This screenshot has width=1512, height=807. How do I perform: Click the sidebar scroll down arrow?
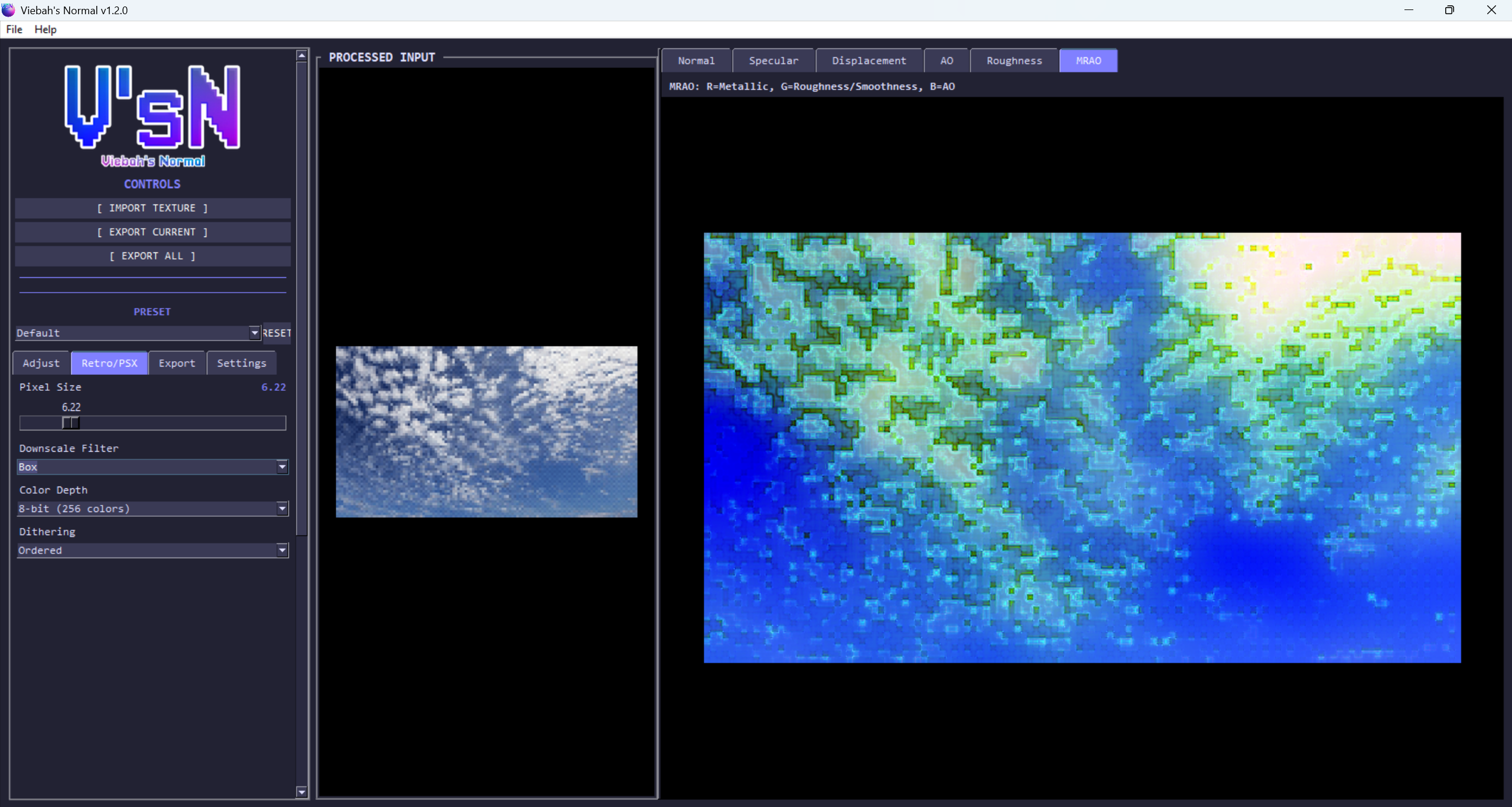pyautogui.click(x=301, y=792)
